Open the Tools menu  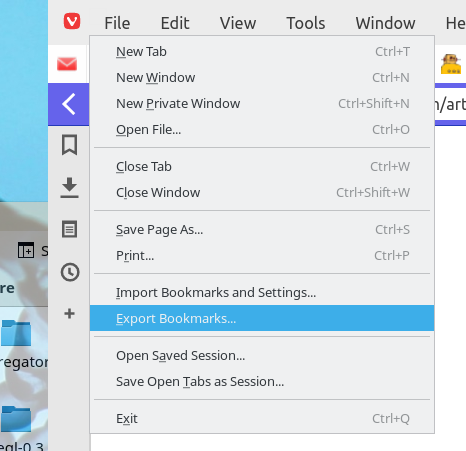tap(306, 23)
